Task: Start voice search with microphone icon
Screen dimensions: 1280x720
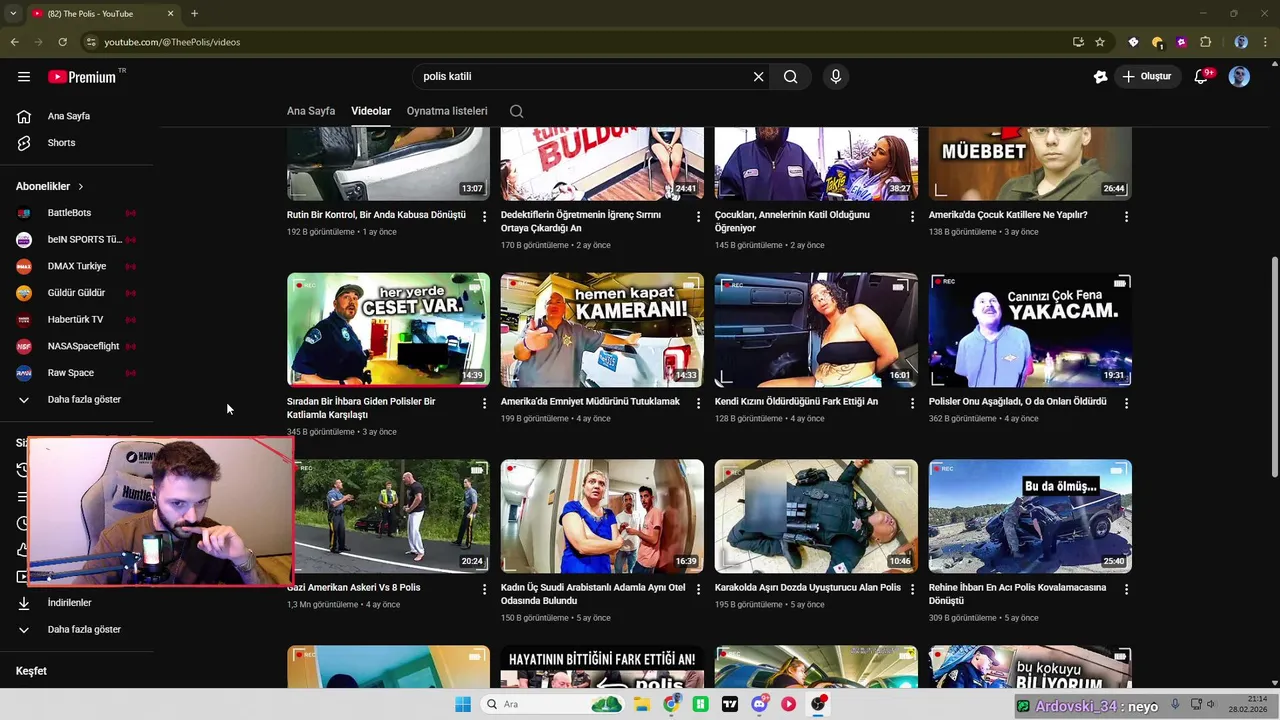Action: coord(836,77)
